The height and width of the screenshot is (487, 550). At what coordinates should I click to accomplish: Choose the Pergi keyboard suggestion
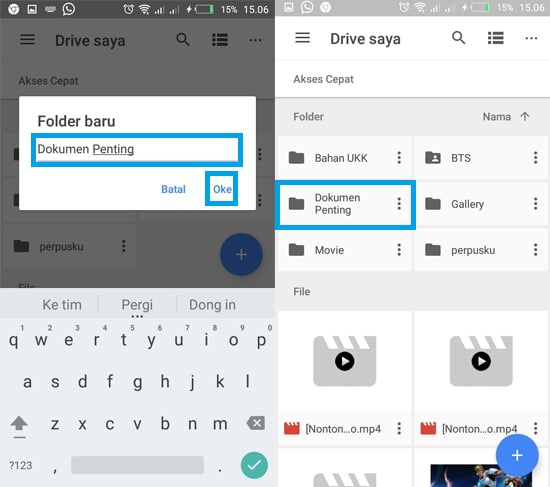(x=137, y=305)
